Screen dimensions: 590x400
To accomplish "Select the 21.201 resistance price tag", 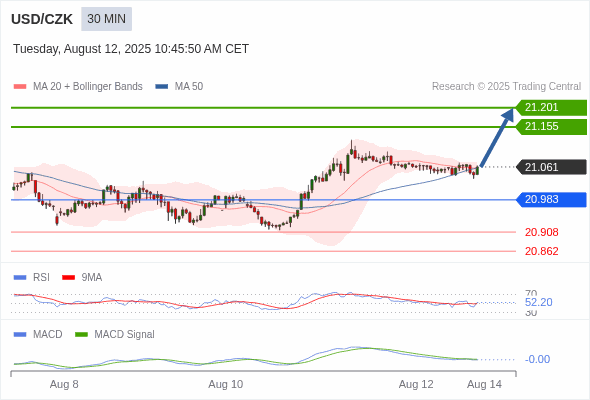I will [x=551, y=108].
